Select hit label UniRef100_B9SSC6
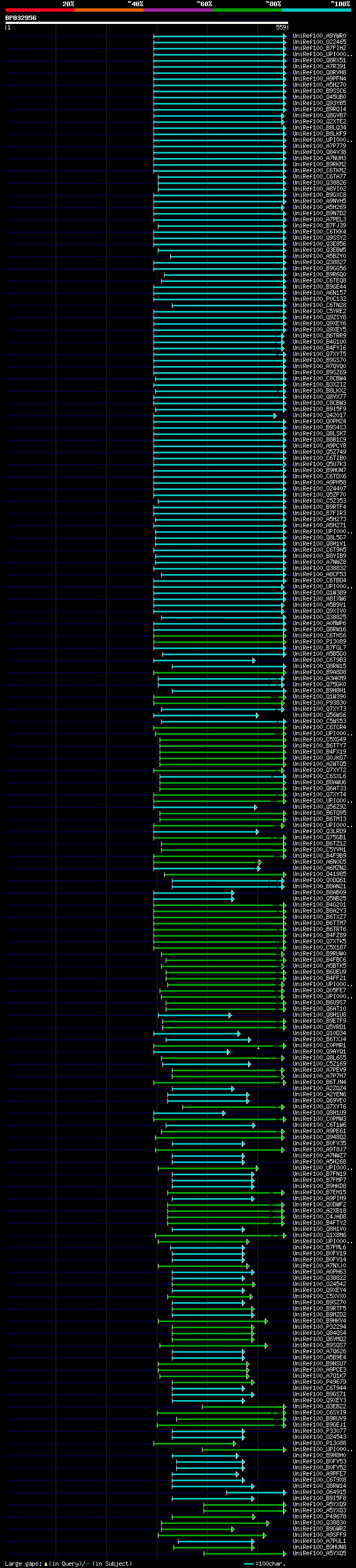 click(x=319, y=91)
